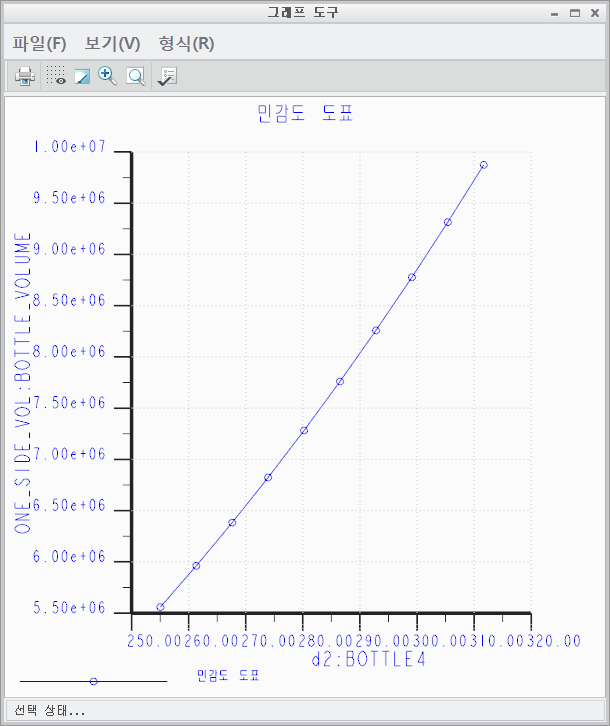Click the status bar text 선택 상태...
The image size is (610, 726).
(50, 710)
